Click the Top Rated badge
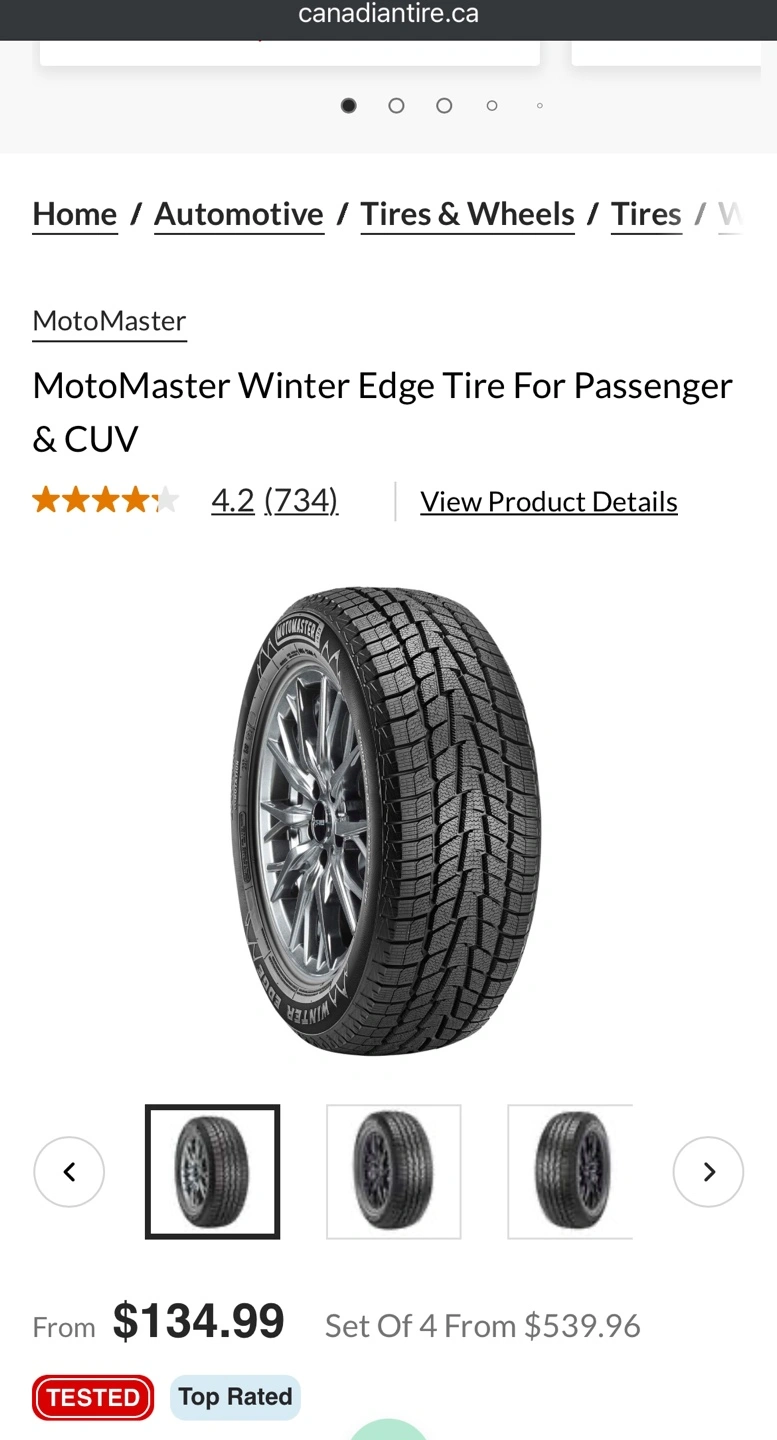 [x=235, y=1397]
